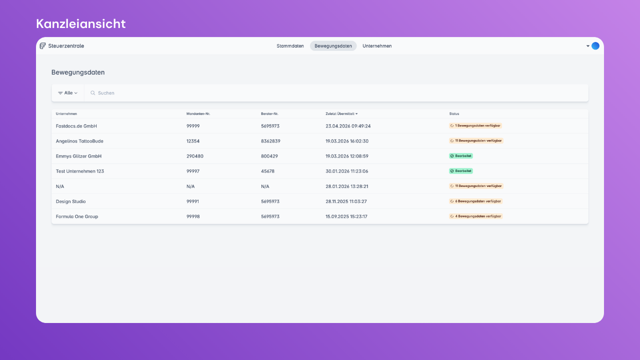Click the timestamp 28.11.2025 11:03:27
The width and height of the screenshot is (640, 360).
click(x=346, y=202)
